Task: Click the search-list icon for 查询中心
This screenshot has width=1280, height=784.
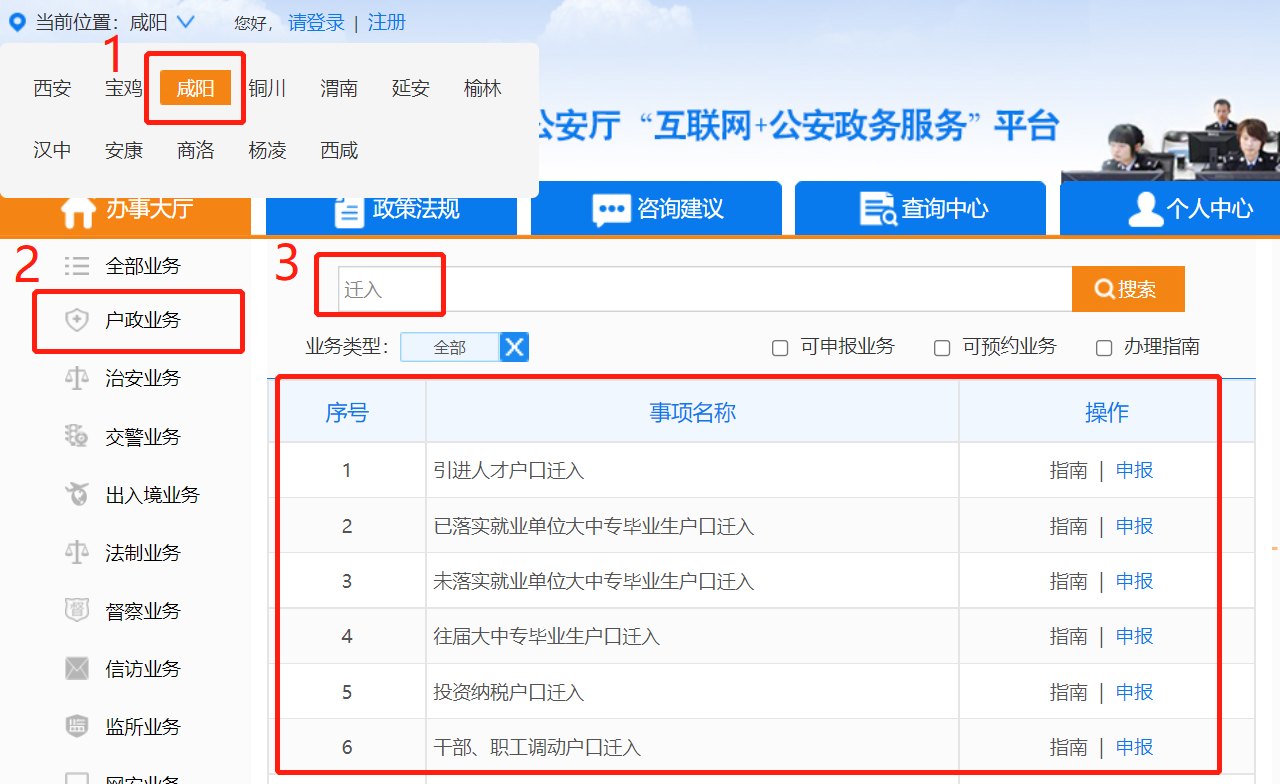Action: [878, 209]
